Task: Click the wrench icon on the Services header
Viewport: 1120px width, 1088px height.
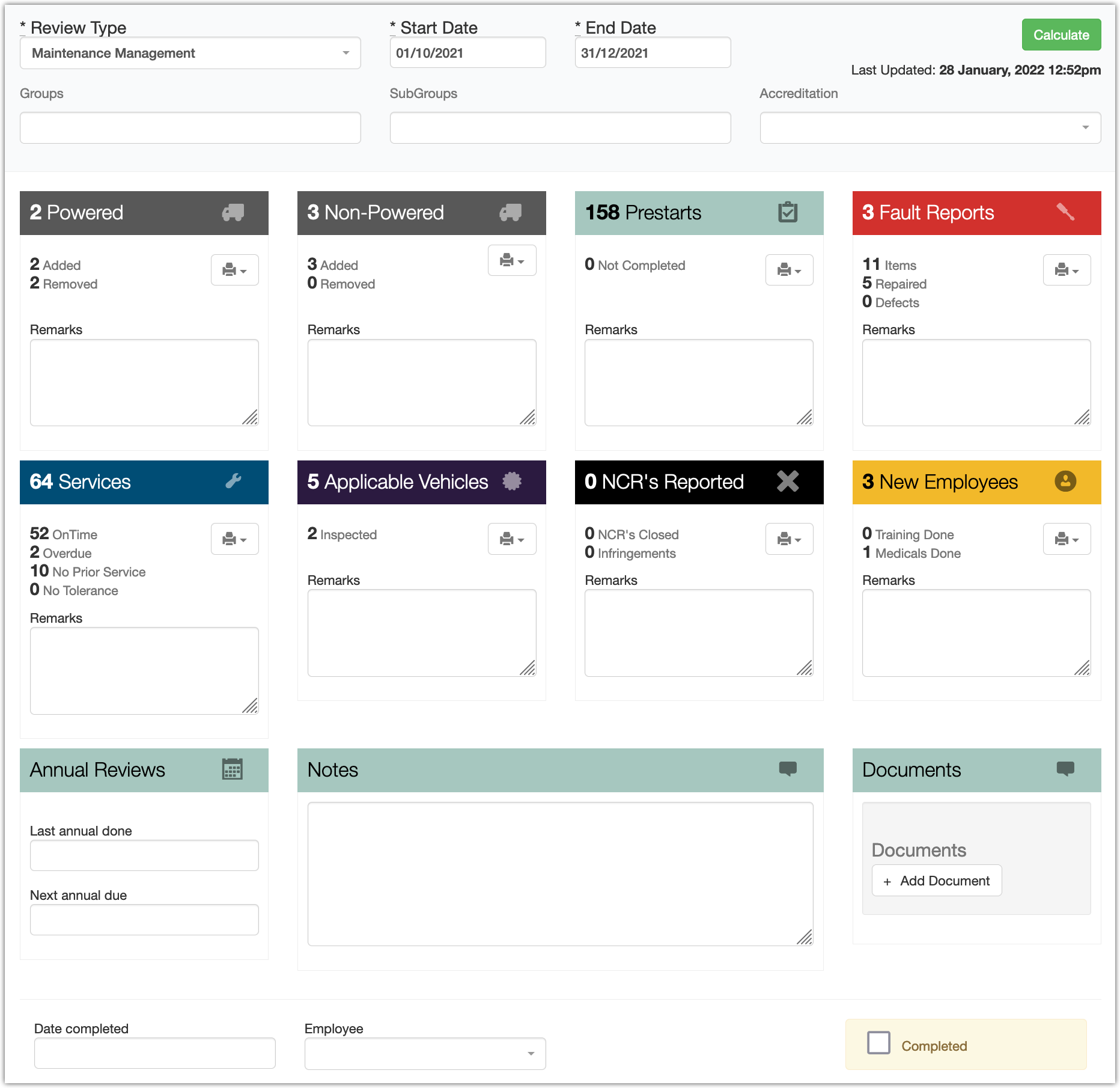Action: 234,481
